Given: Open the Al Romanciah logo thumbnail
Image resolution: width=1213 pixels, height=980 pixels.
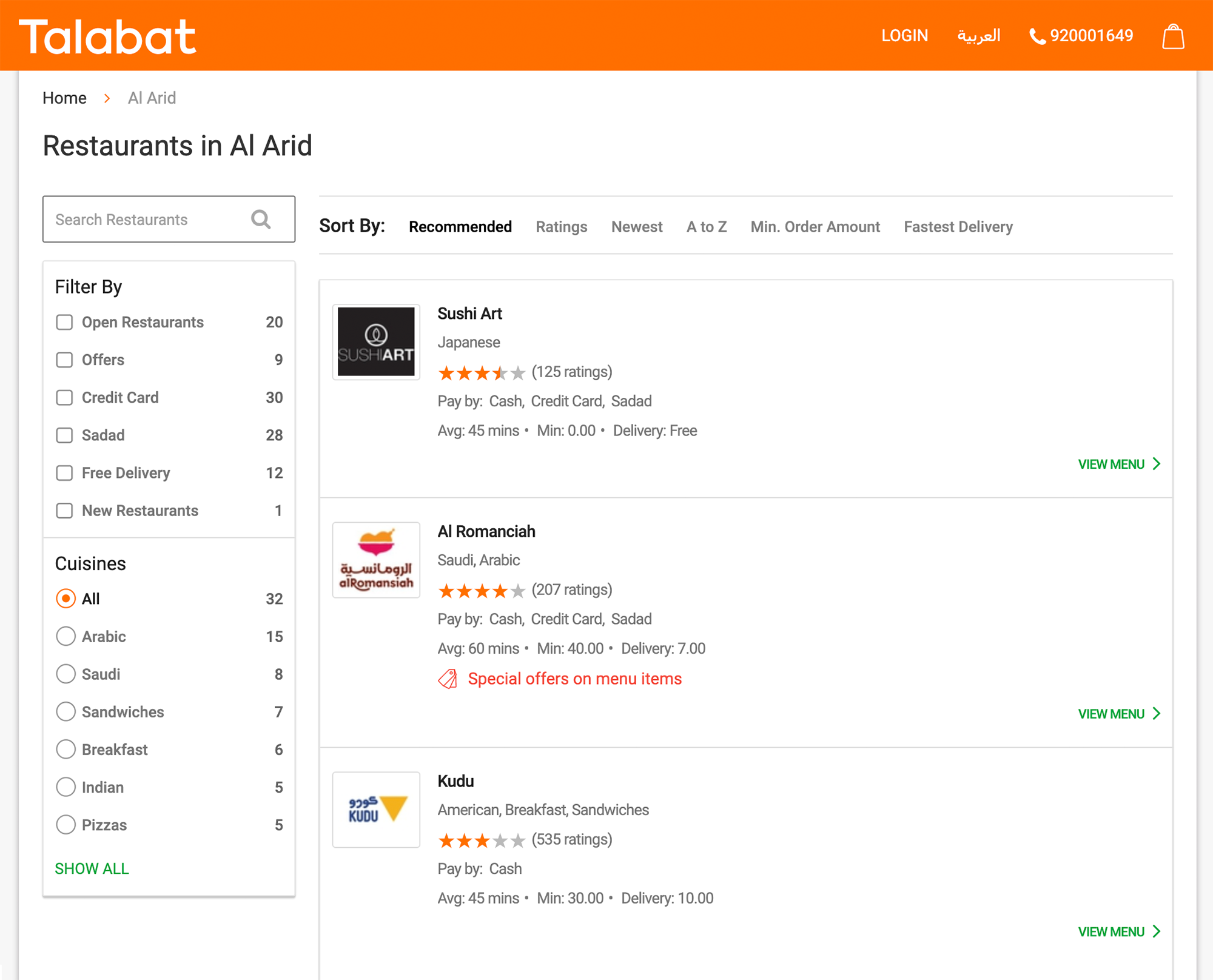Looking at the screenshot, I should click(x=376, y=560).
